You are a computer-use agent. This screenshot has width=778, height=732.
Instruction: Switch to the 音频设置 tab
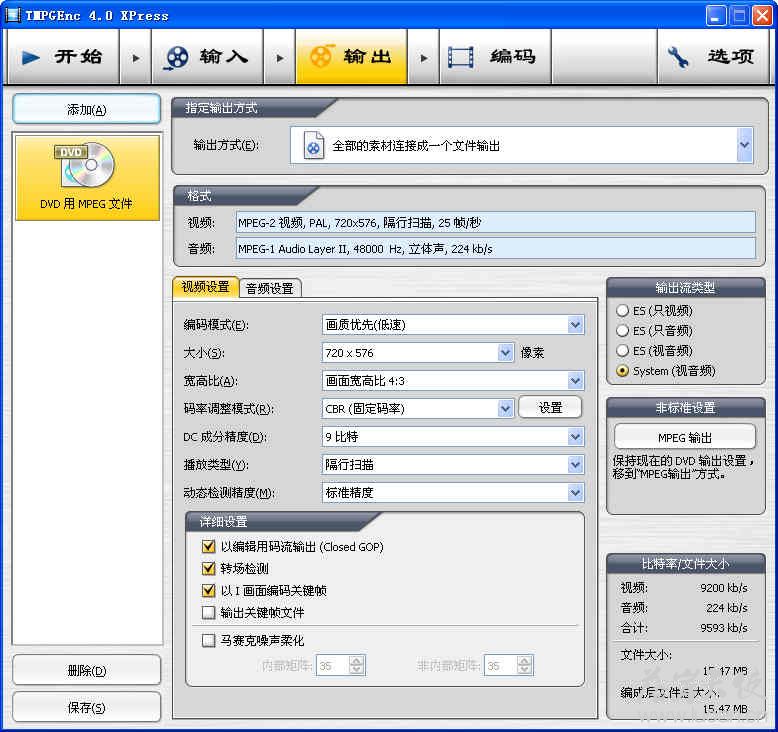coord(270,288)
